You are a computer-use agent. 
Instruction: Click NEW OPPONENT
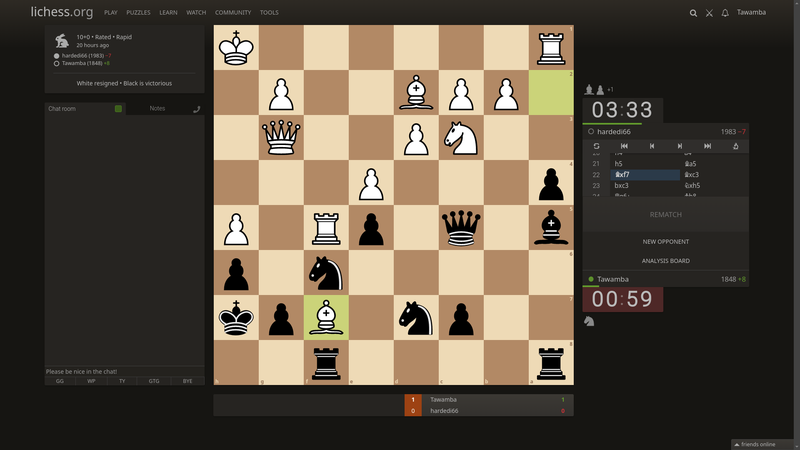(665, 242)
